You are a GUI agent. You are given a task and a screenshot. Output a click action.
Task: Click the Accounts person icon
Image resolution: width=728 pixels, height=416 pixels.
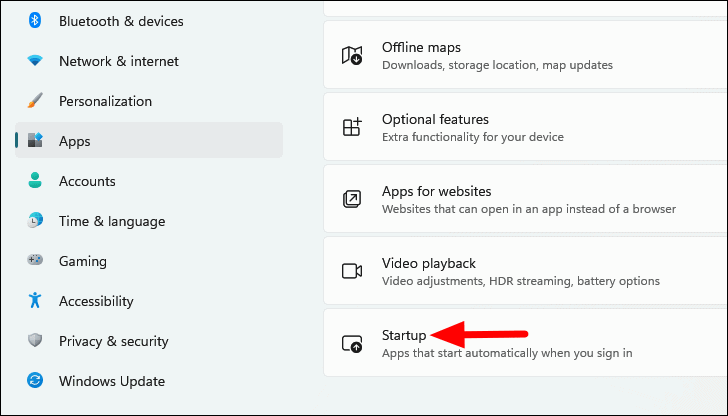[35, 181]
